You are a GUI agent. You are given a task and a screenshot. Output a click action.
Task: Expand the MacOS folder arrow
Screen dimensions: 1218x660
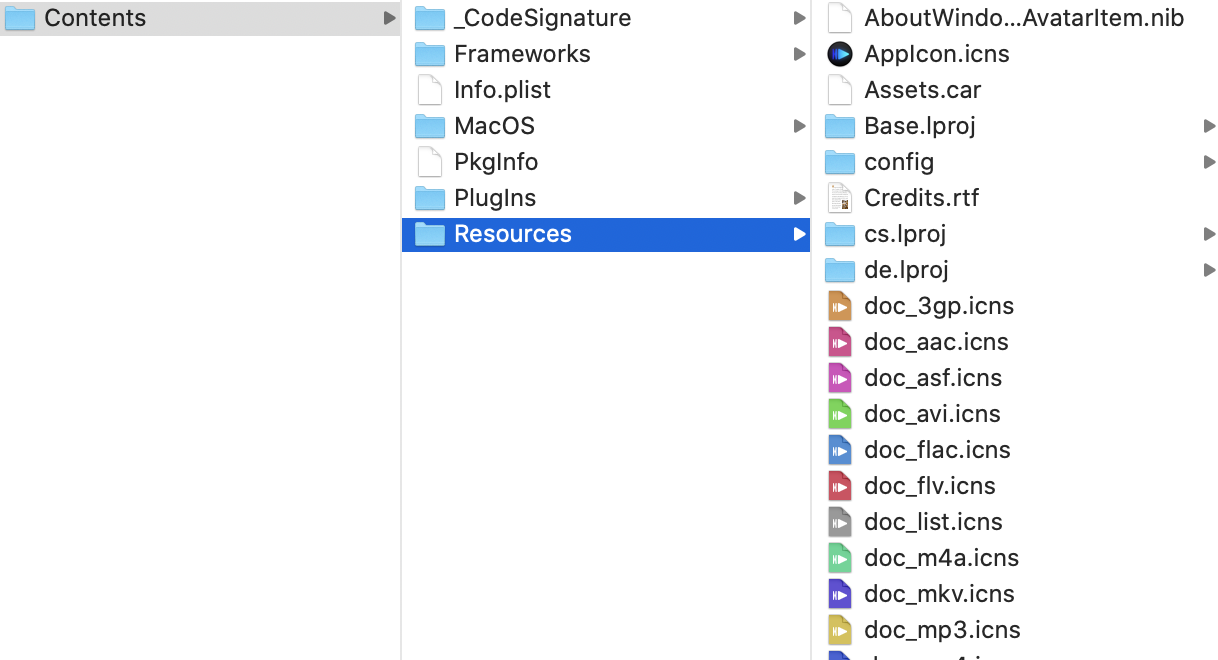coord(799,126)
